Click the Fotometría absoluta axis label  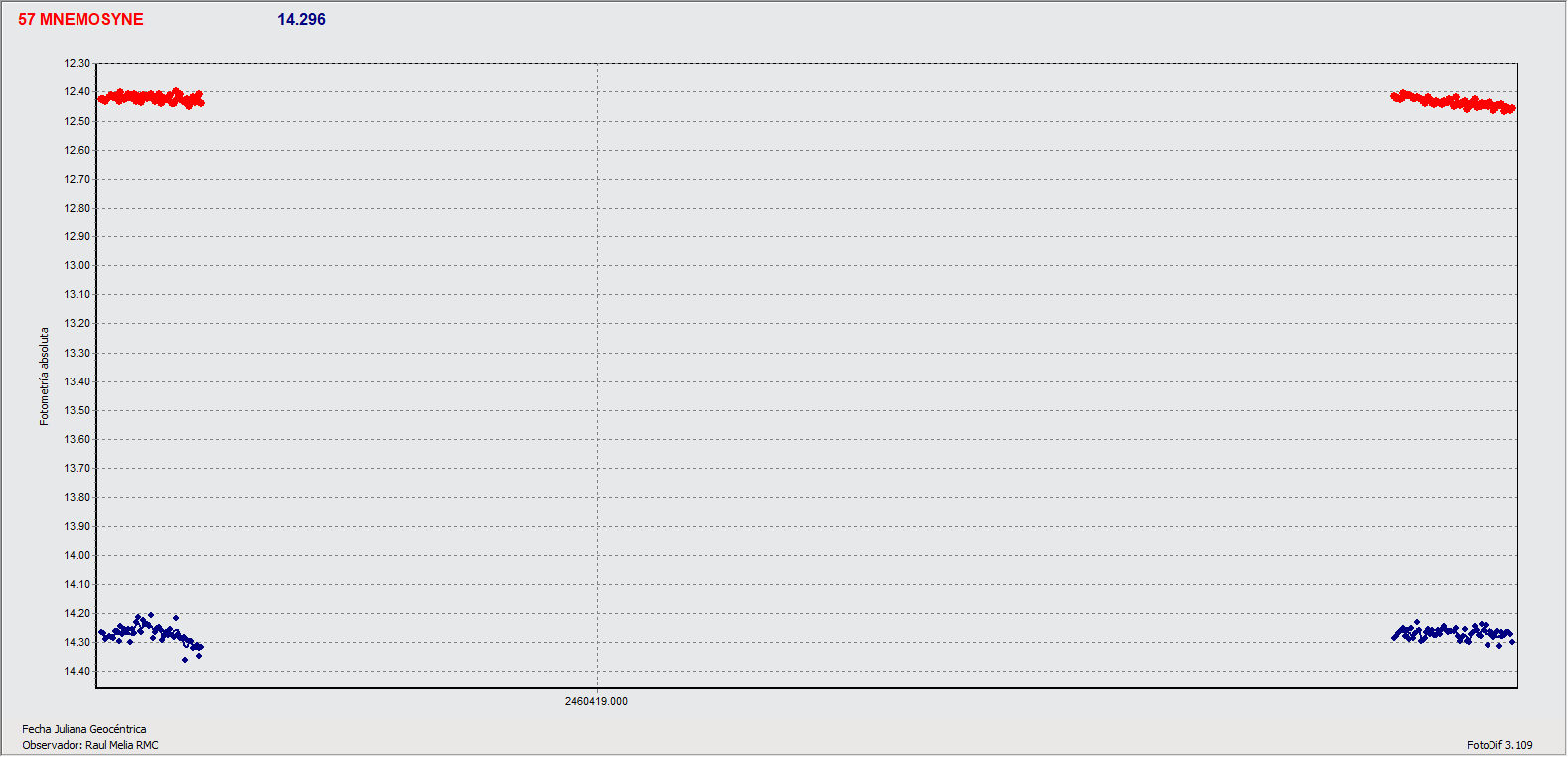pyautogui.click(x=44, y=377)
